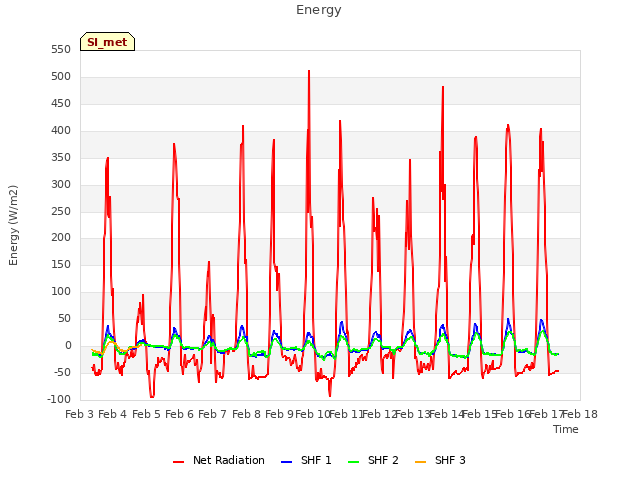Select the Net Radiation legend entry
The height and width of the screenshot is (480, 640).
[x=219, y=460]
